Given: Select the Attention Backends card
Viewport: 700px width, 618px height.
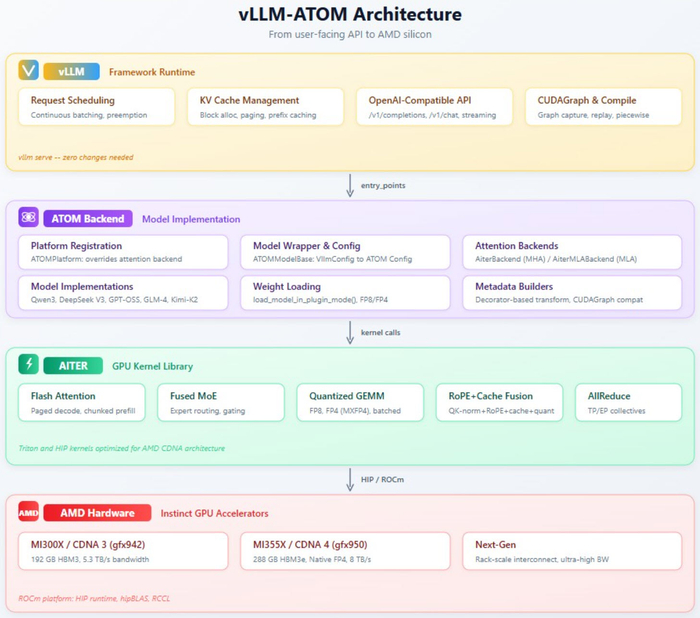Looking at the screenshot, I should tap(572, 252).
